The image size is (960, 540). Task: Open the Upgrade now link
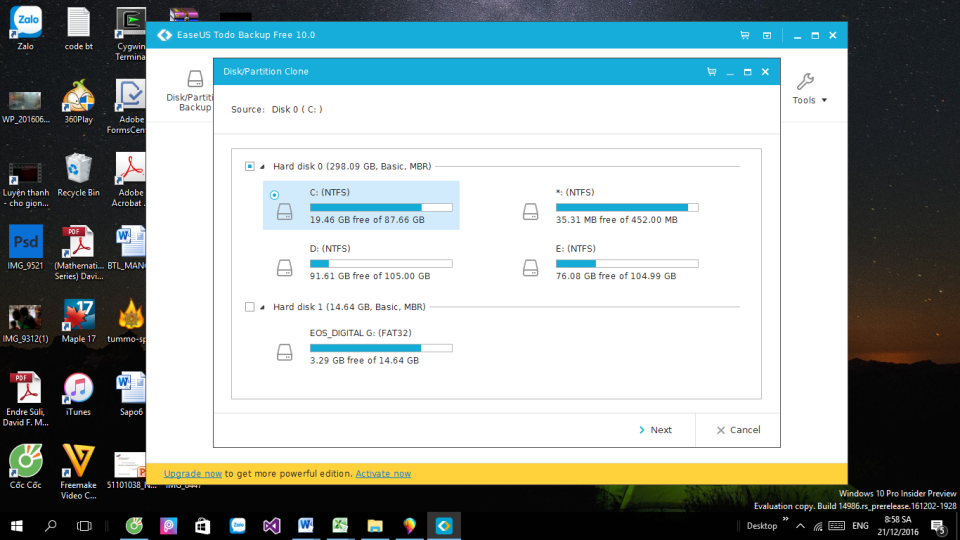coord(193,473)
